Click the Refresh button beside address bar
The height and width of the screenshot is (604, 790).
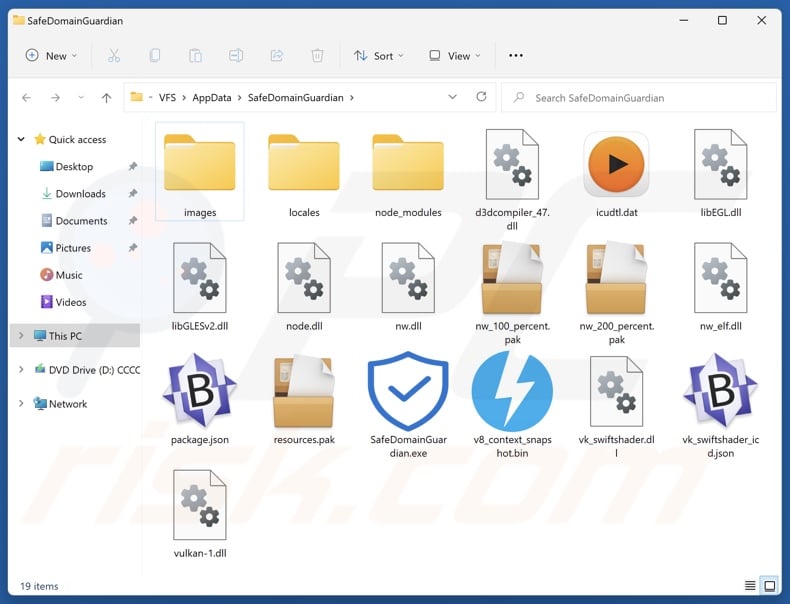click(x=481, y=97)
